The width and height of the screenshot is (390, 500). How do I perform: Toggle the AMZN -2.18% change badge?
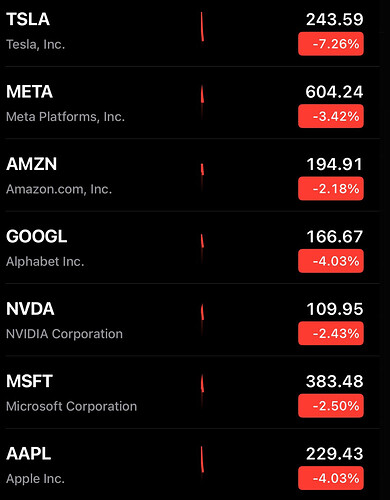point(331,189)
